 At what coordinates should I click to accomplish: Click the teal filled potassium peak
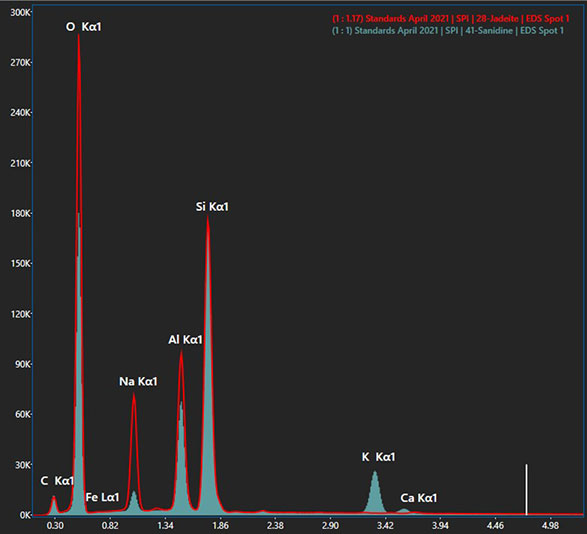375,494
